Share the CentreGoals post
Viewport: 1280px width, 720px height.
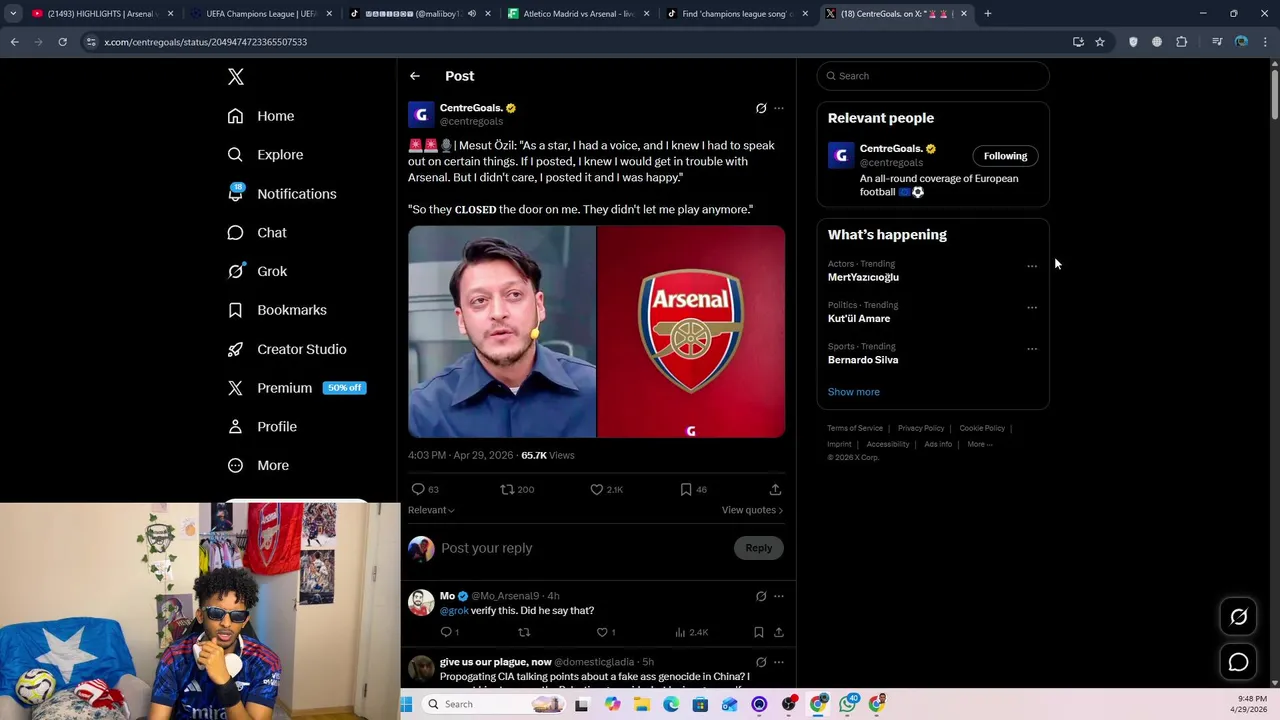tap(775, 489)
